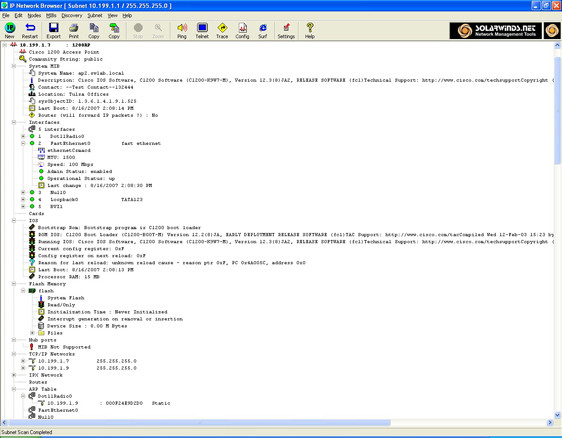Screen dimensions: 562x438
Task: Open the Config tool icon
Action: (242, 30)
